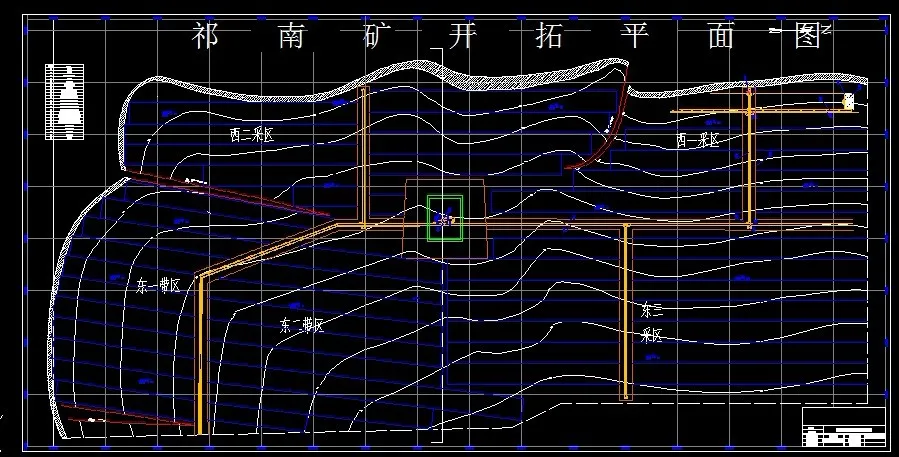Select title character 南

292,37
